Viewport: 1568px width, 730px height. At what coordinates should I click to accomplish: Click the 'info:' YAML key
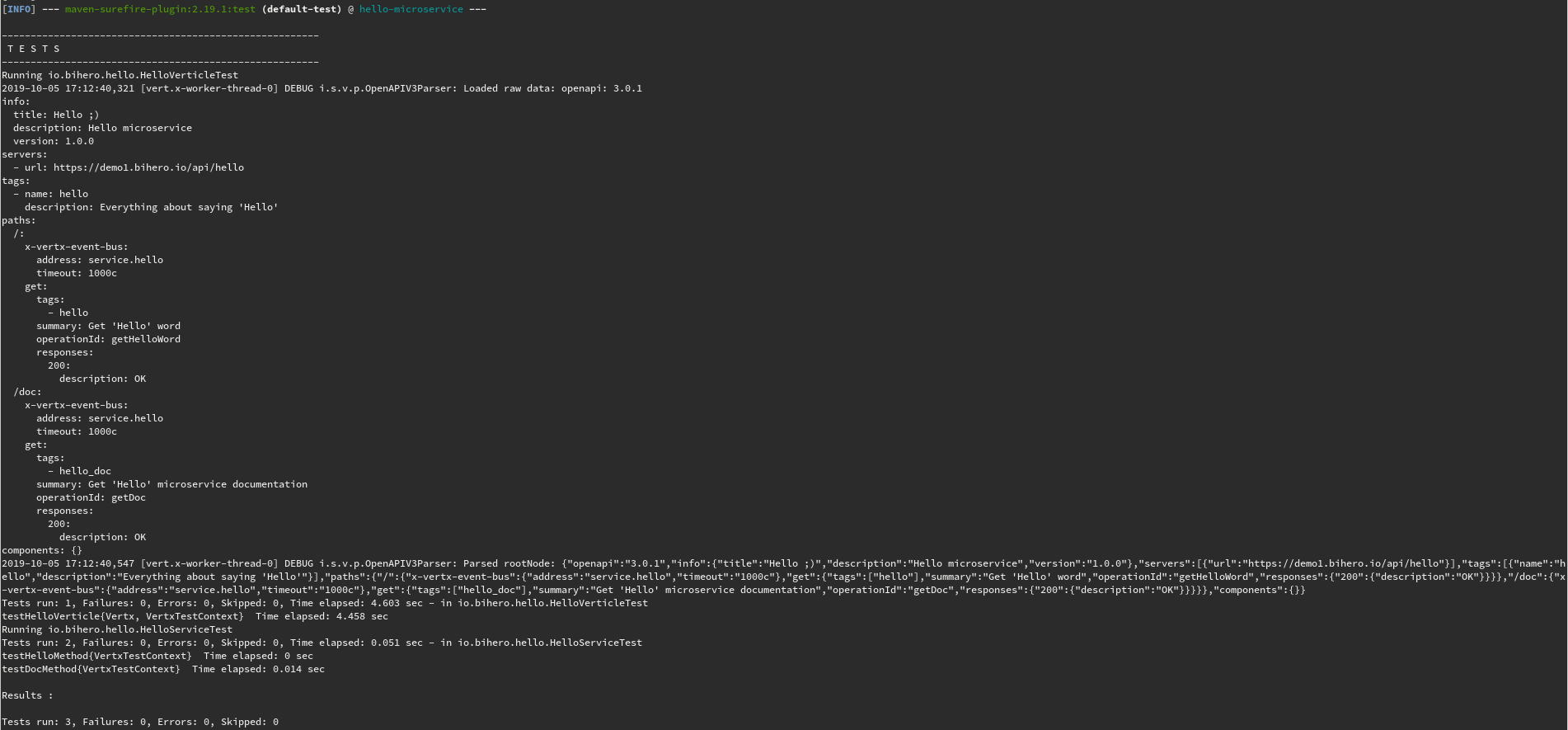(16, 101)
